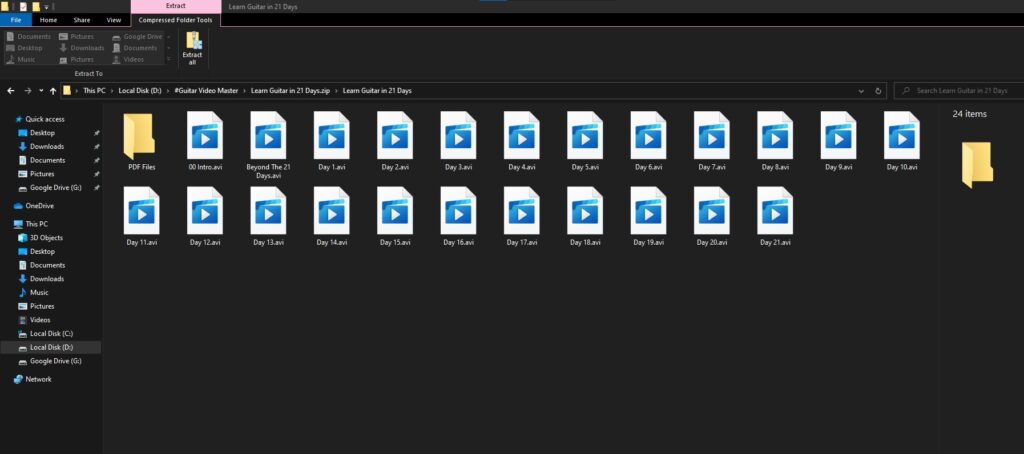Screen dimensions: 1024x454
Task: Expand the address bar history dropdown
Action: (861, 91)
